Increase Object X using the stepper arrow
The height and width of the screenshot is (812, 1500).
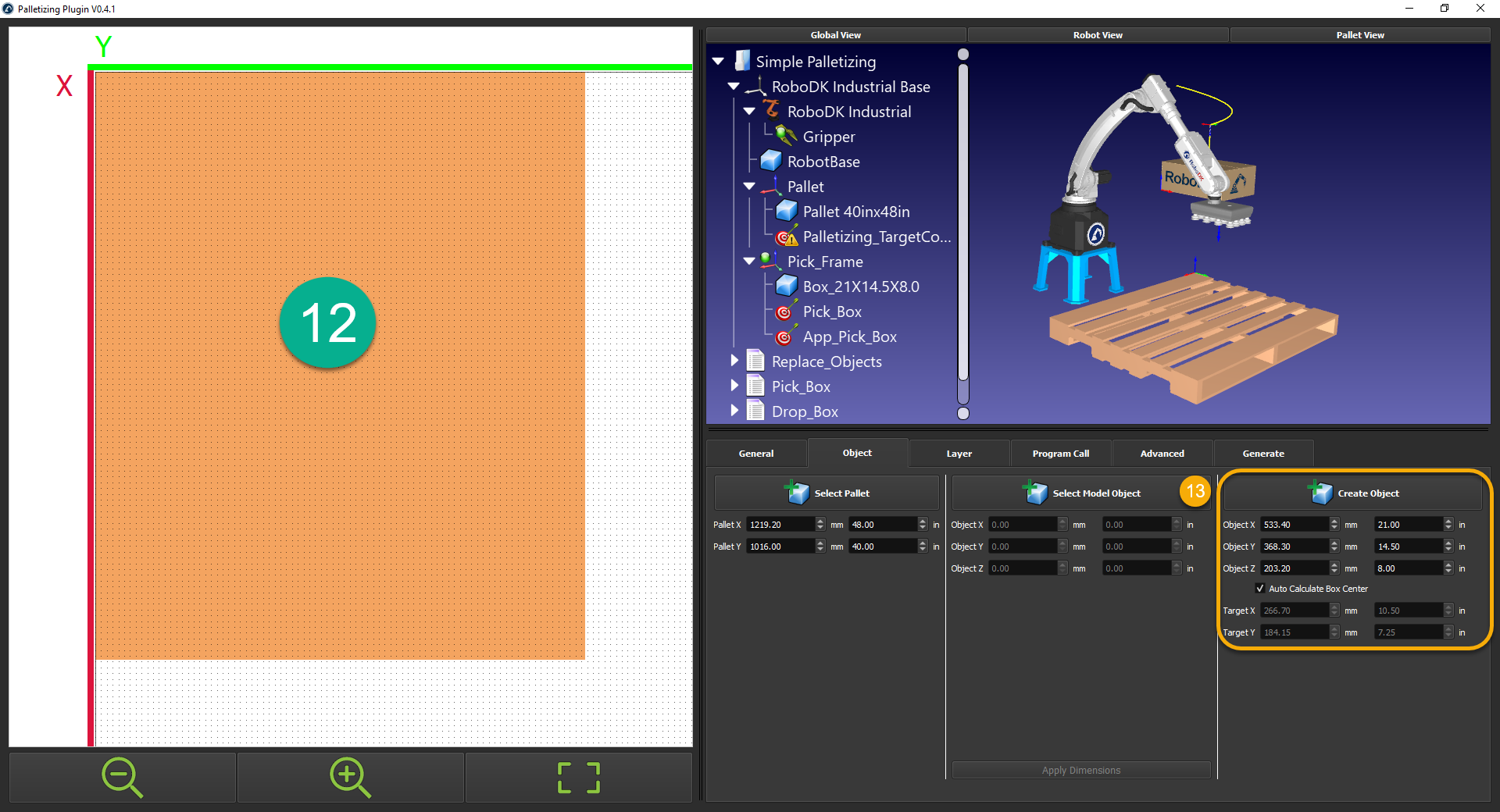point(1334,521)
